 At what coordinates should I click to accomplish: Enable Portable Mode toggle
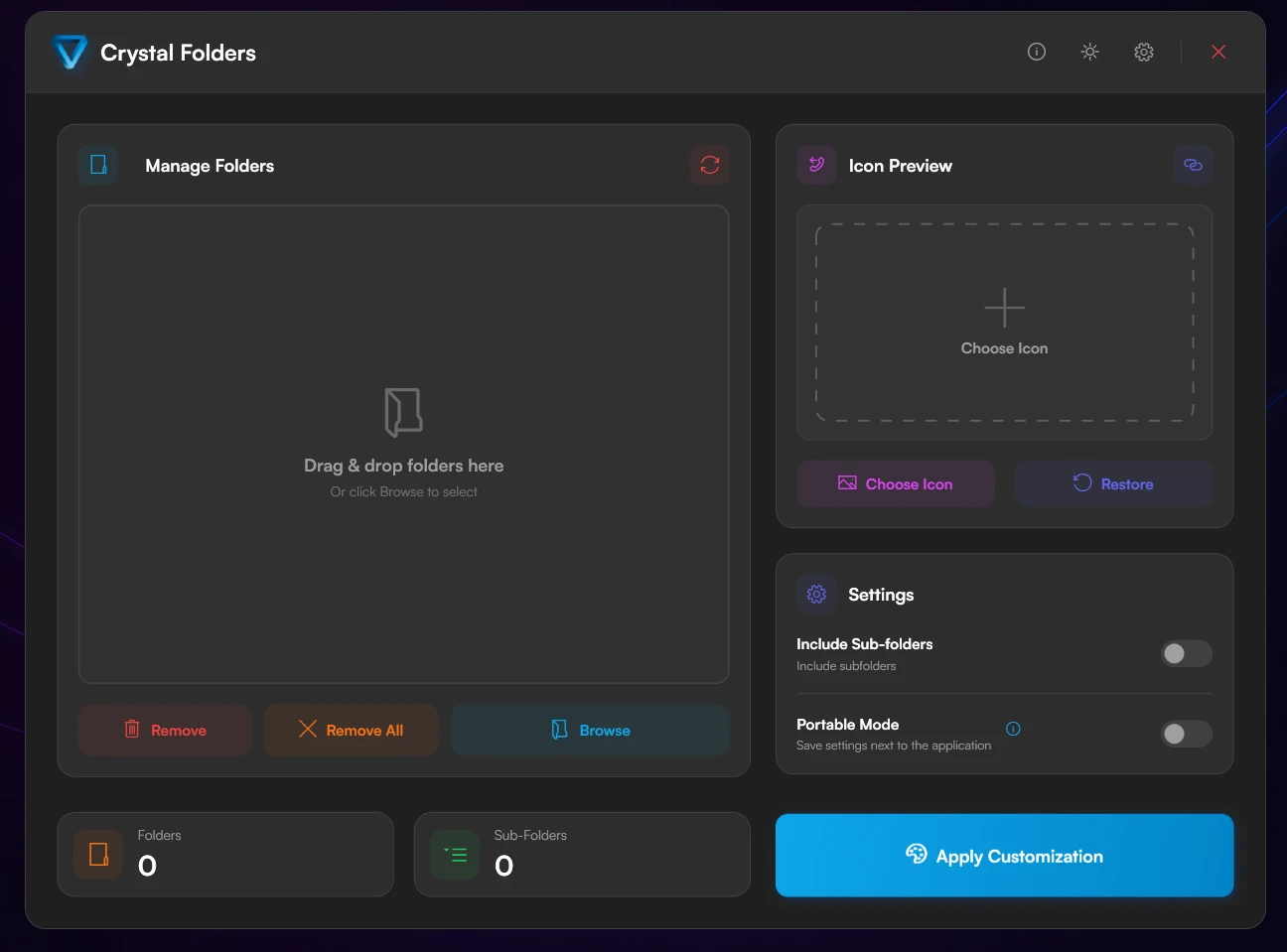coord(1187,734)
